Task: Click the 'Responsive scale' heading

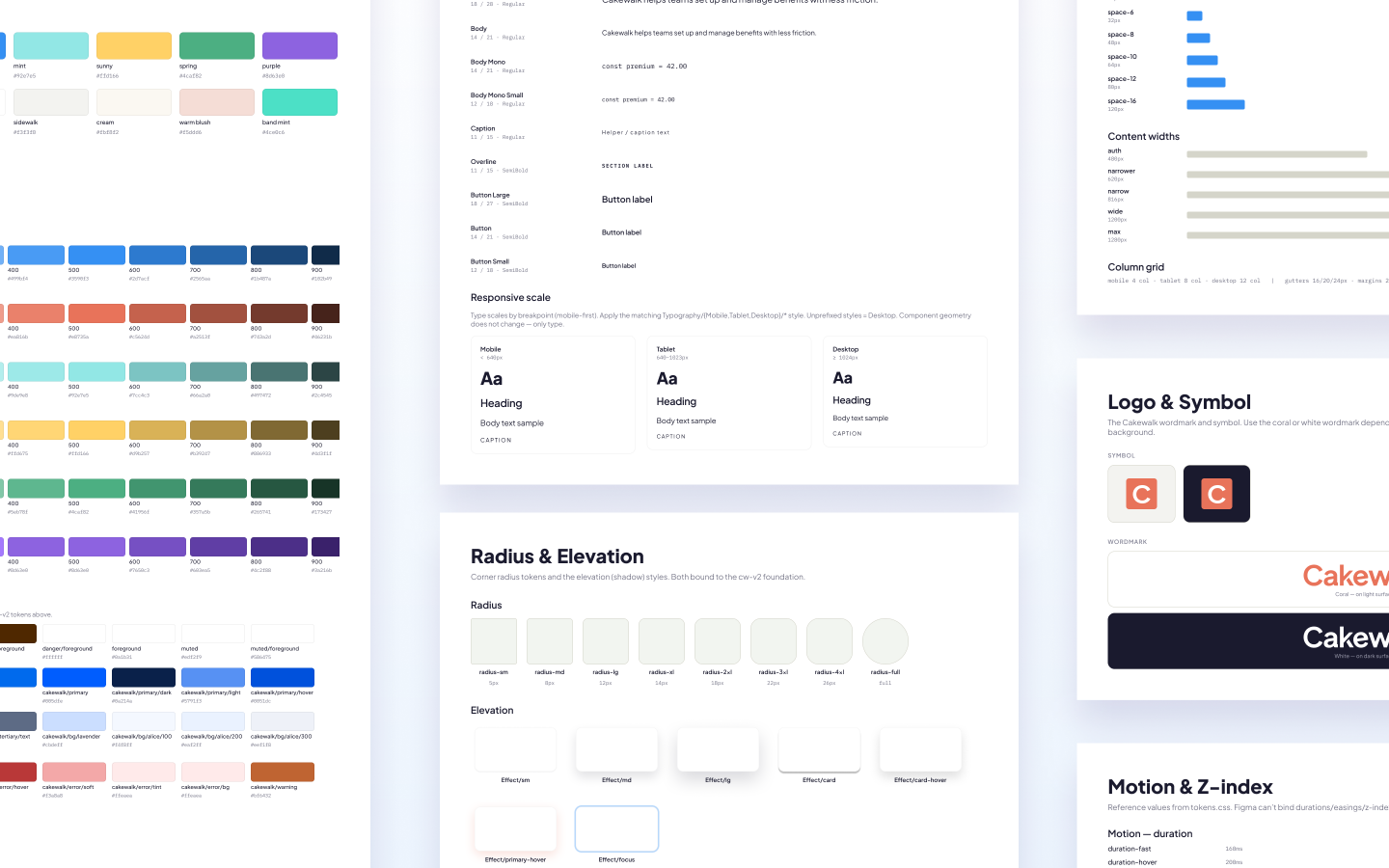Action: (510, 298)
